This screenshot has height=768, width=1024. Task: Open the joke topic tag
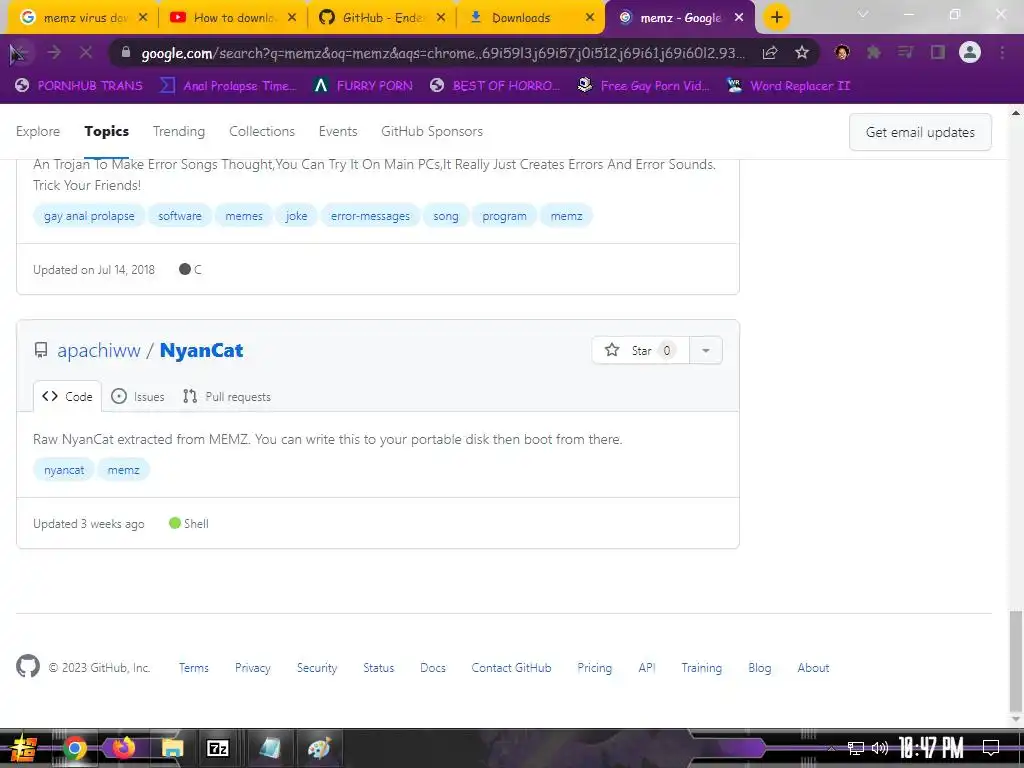296,216
